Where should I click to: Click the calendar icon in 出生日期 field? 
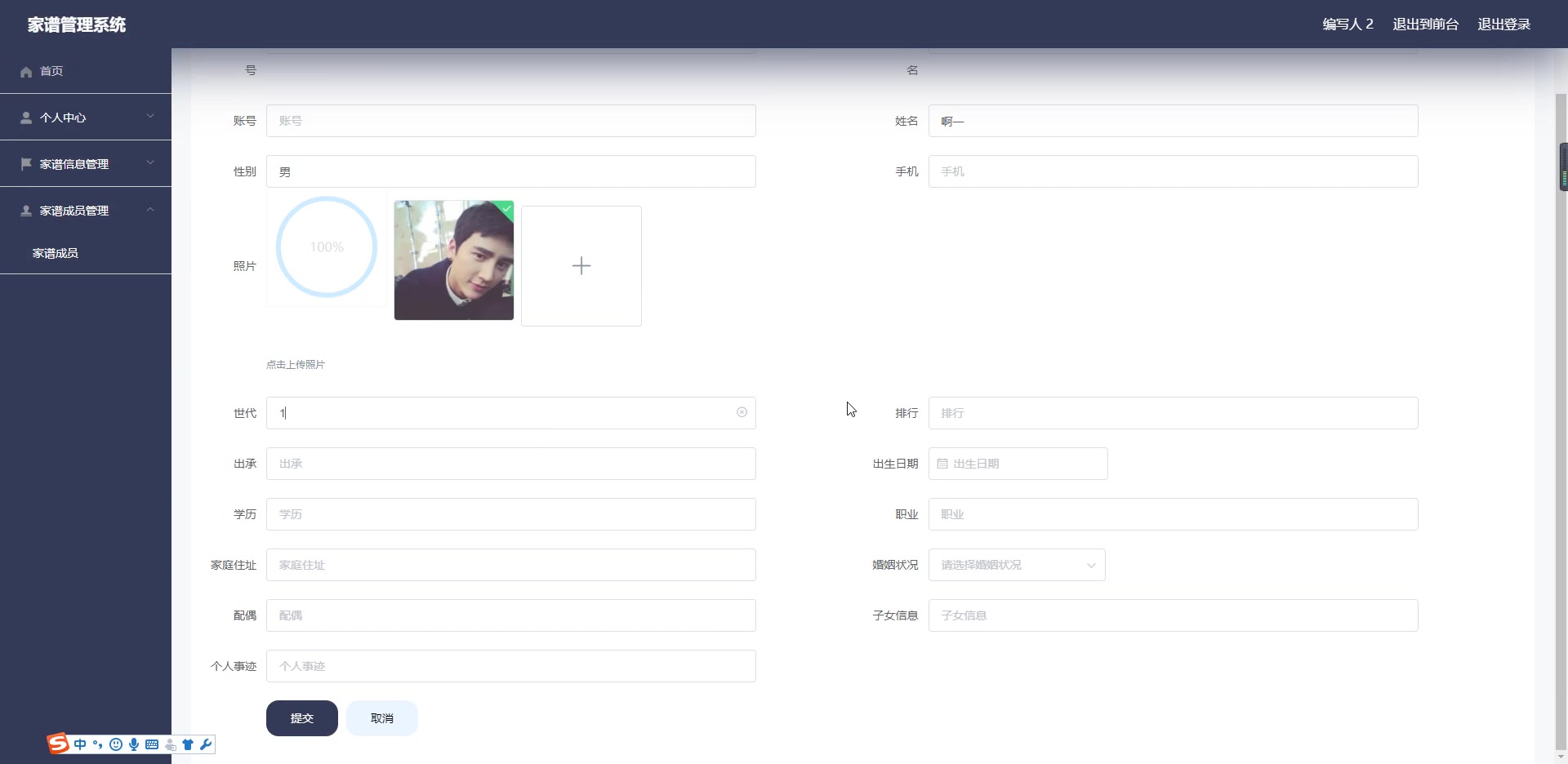(942, 464)
